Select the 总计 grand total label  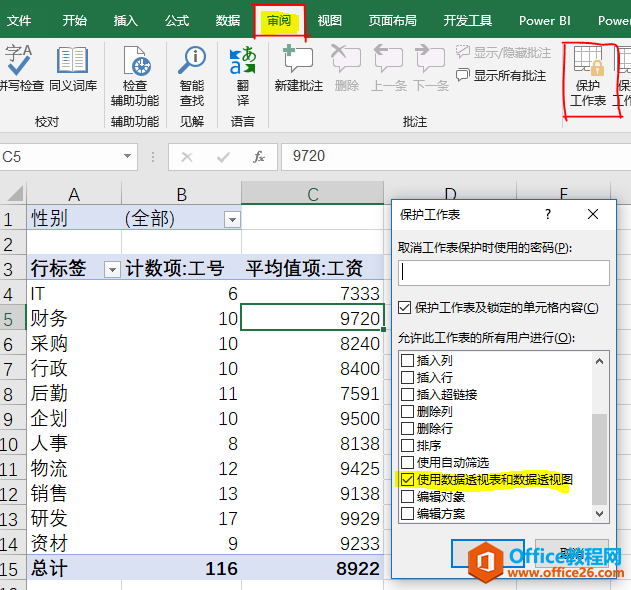pyautogui.click(x=74, y=568)
